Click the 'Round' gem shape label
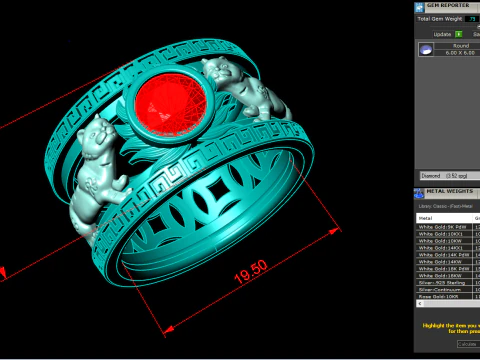 point(461,46)
